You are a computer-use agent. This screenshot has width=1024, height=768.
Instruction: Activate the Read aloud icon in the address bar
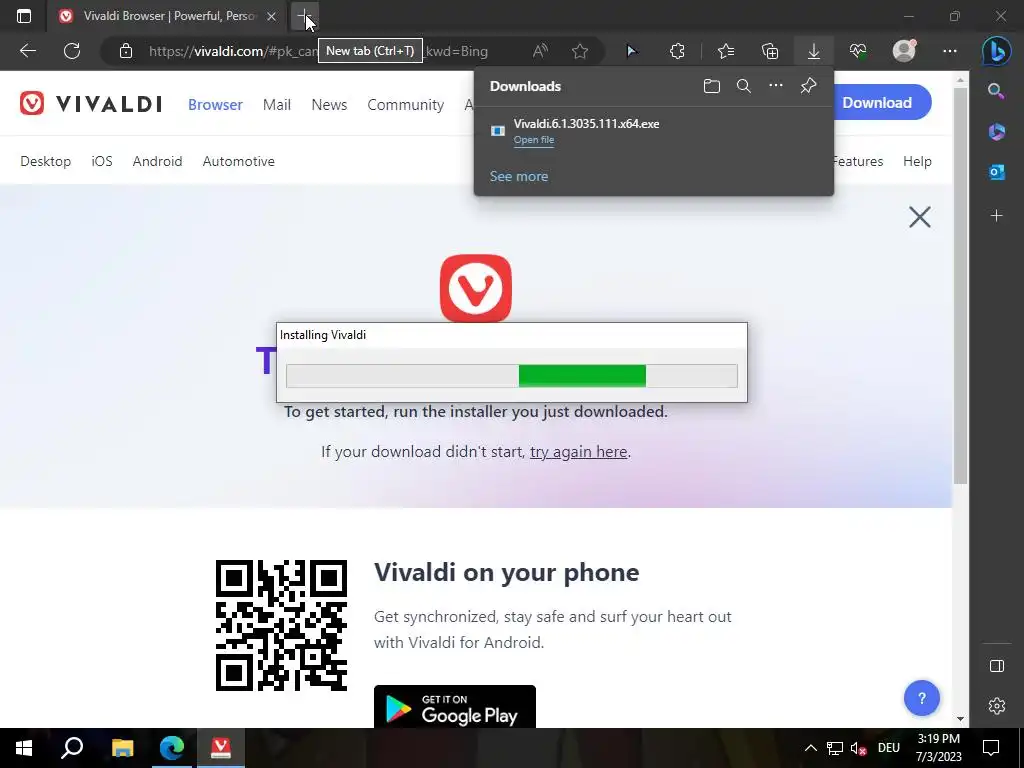(x=540, y=51)
